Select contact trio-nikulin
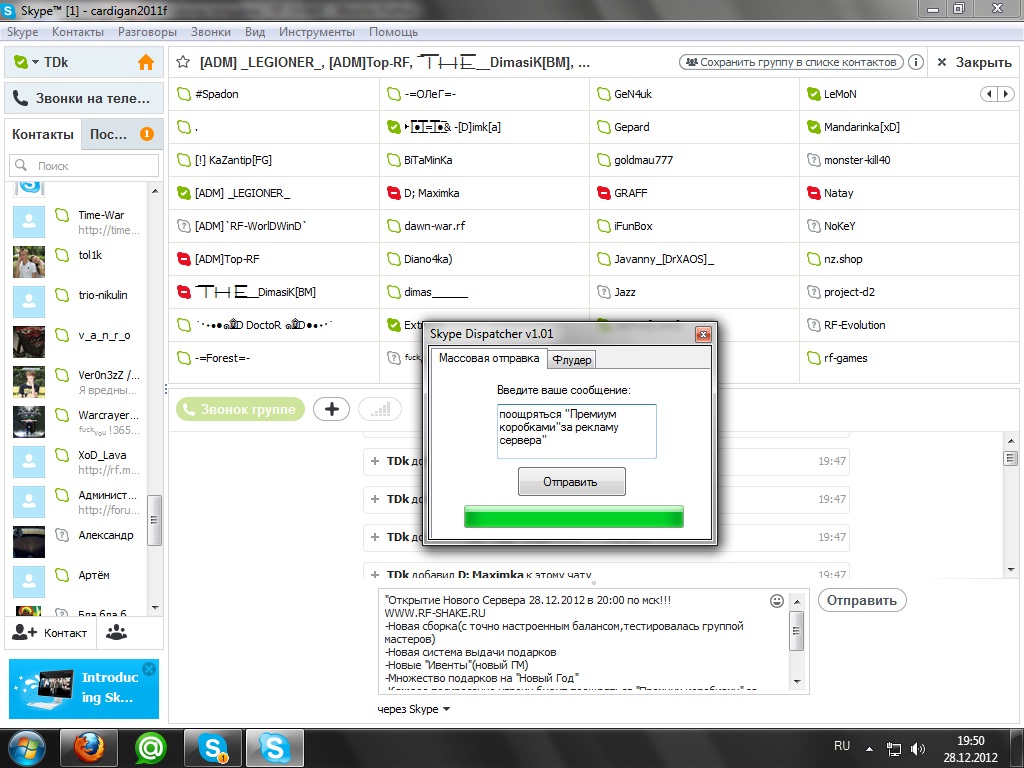This screenshot has width=1024, height=768. (77, 302)
